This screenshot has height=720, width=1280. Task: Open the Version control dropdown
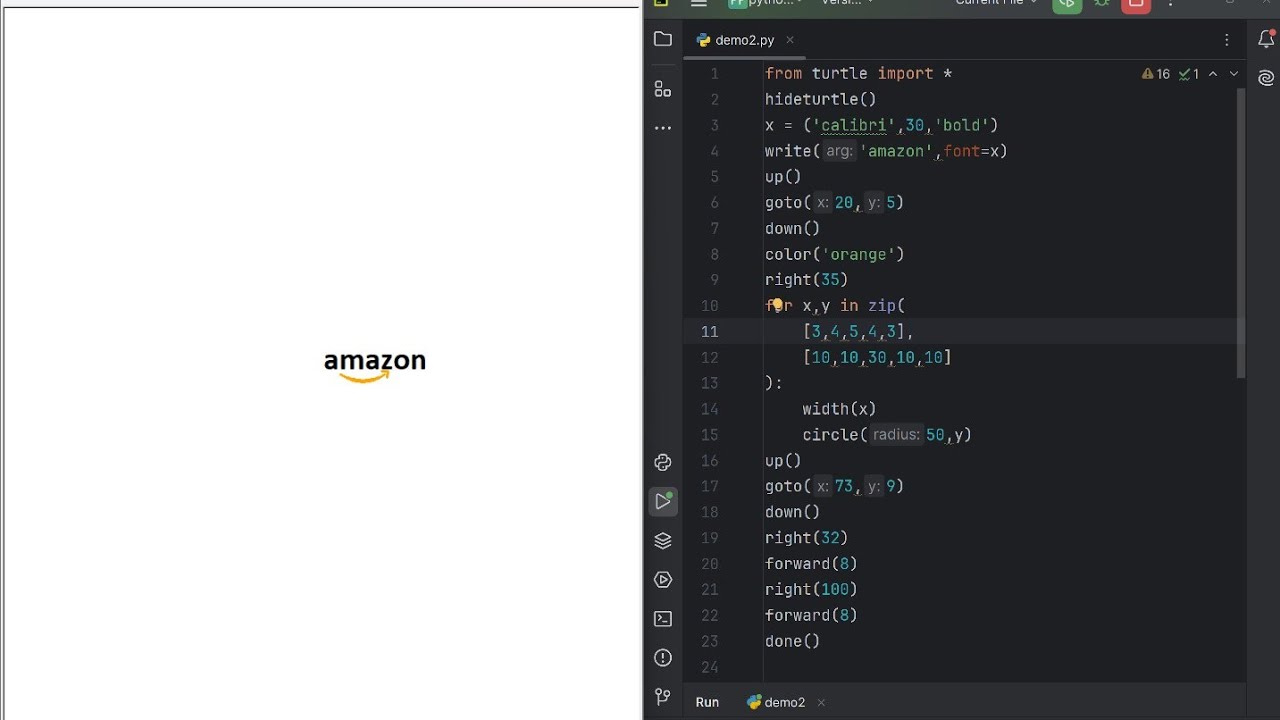847,3
